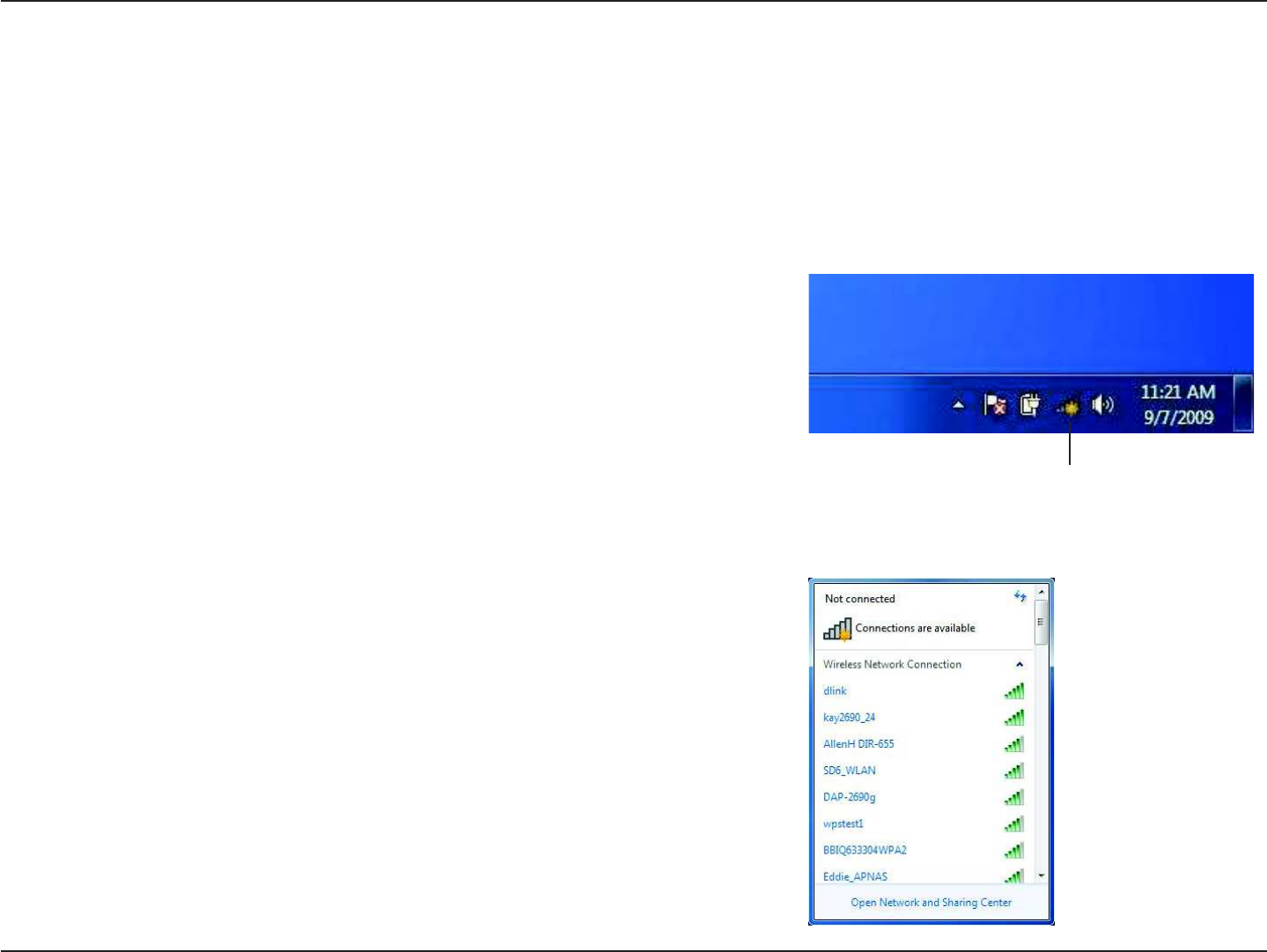Click the Not connected status text
1267x952 pixels.
point(859,599)
